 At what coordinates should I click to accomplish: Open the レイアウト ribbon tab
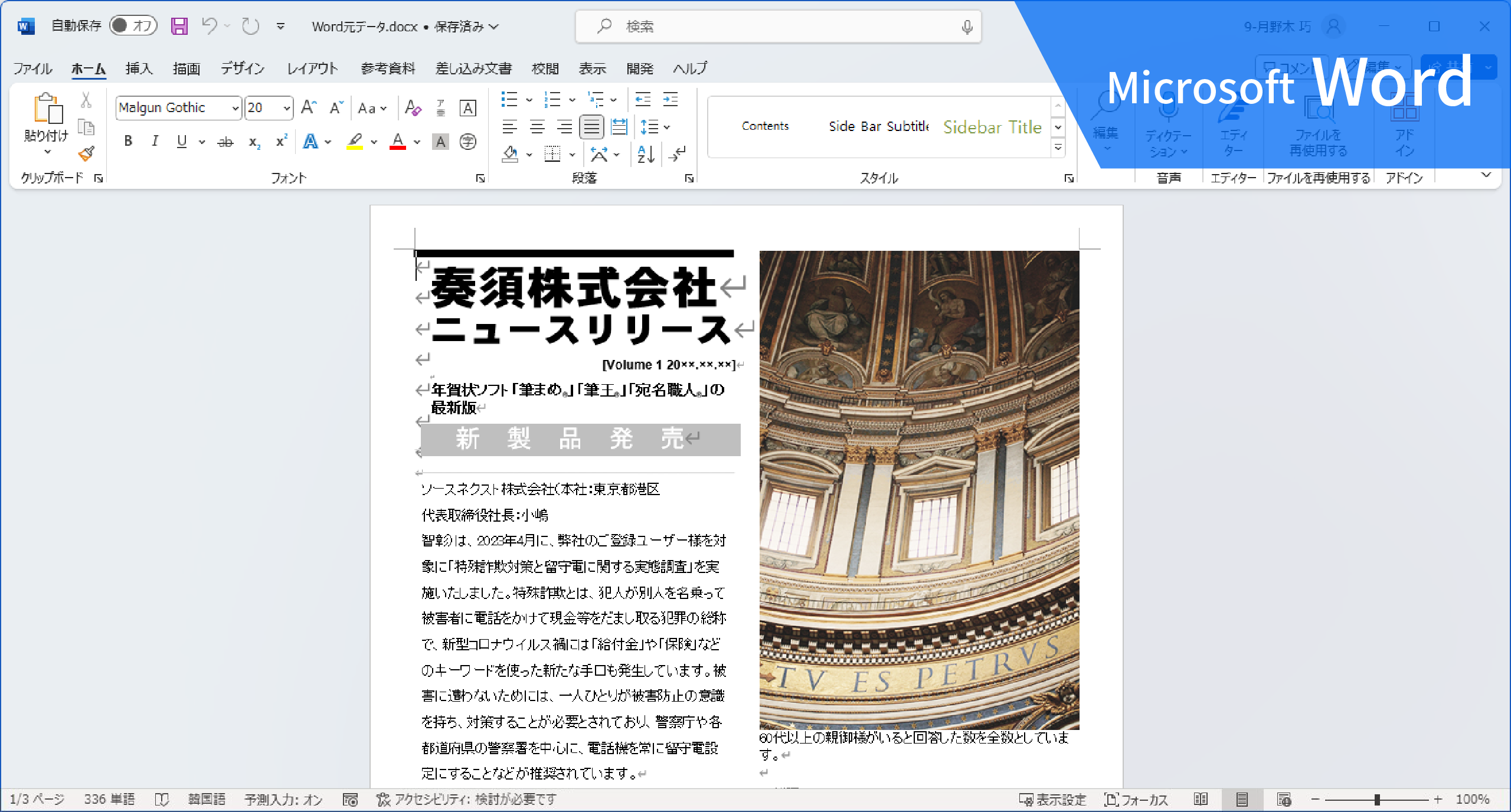point(312,68)
